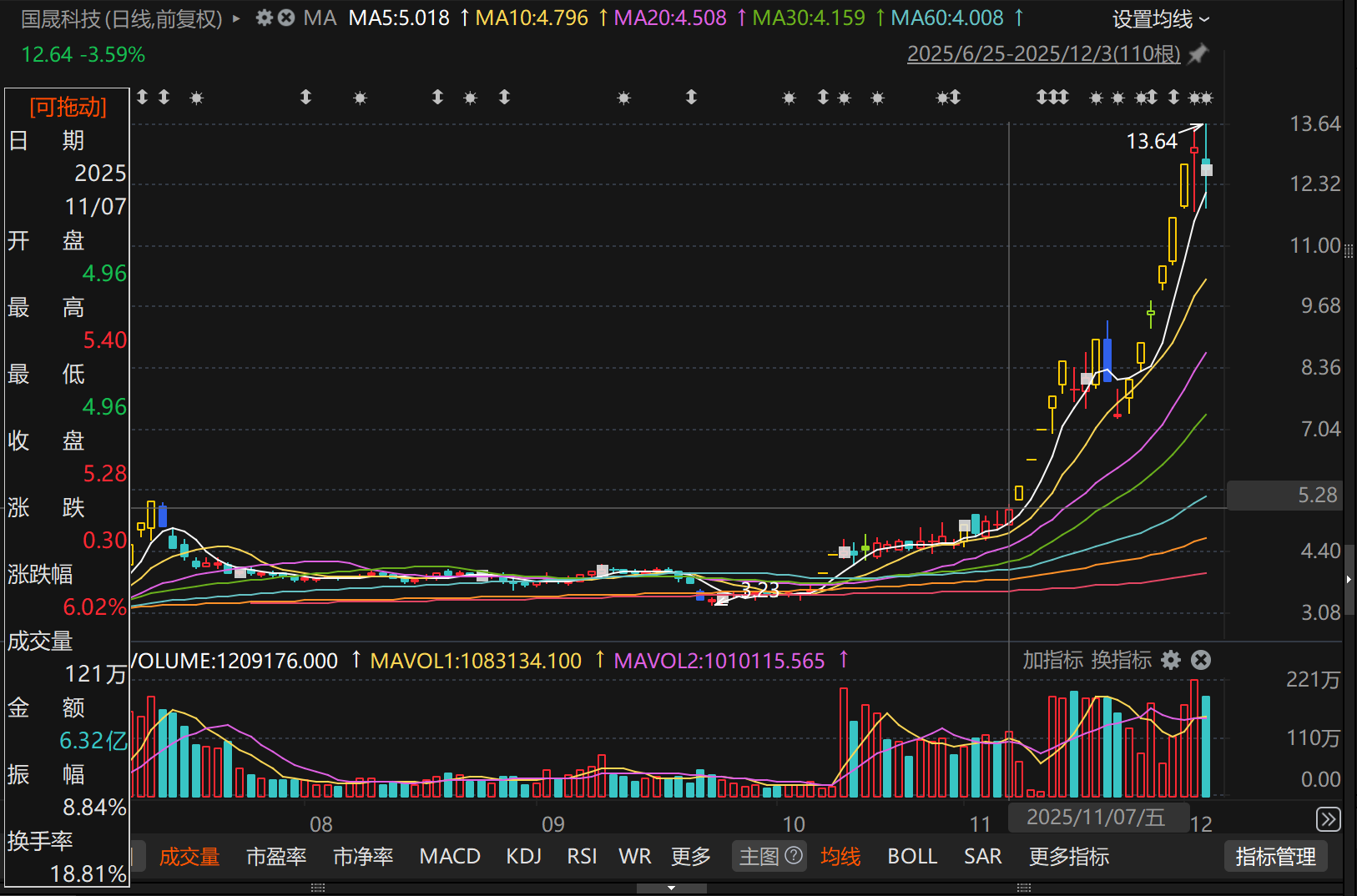Toggle the 成交量 sub-chart indicator
The image size is (1357, 896).
pyautogui.click(x=189, y=856)
